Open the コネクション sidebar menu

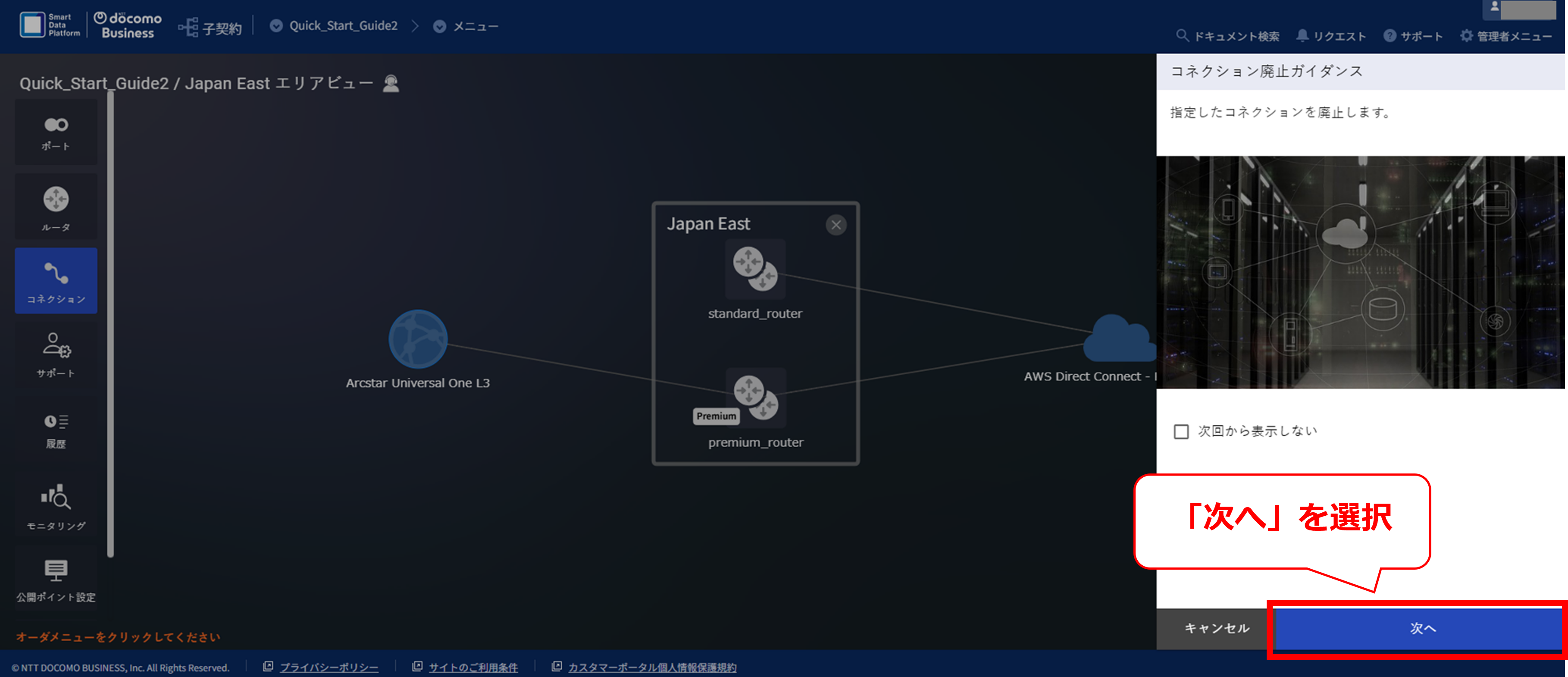tap(56, 281)
